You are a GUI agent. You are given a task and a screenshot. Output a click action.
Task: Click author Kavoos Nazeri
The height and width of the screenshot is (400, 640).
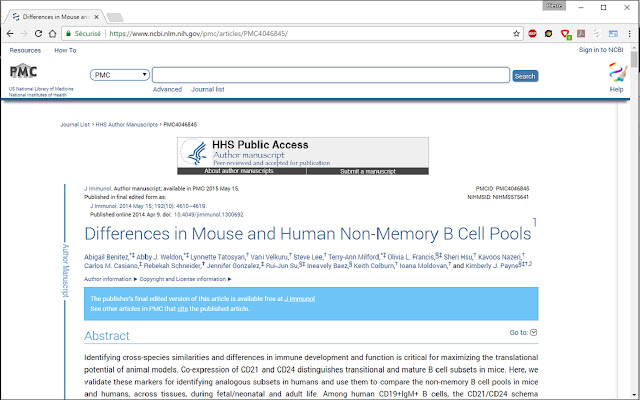[500, 257]
